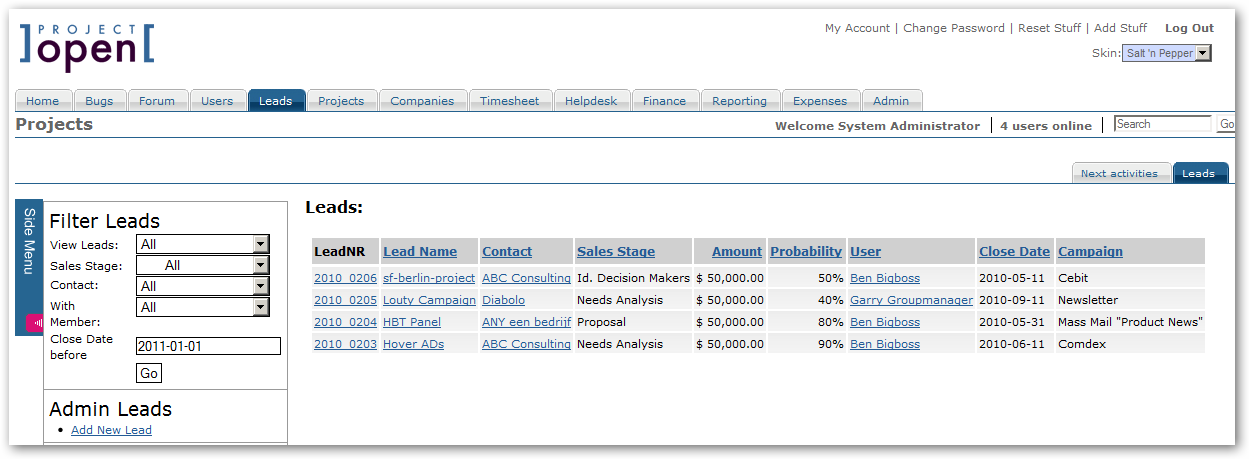Open Garry Groupmanager user profile
The height and width of the screenshot is (459, 1249).
(x=911, y=300)
